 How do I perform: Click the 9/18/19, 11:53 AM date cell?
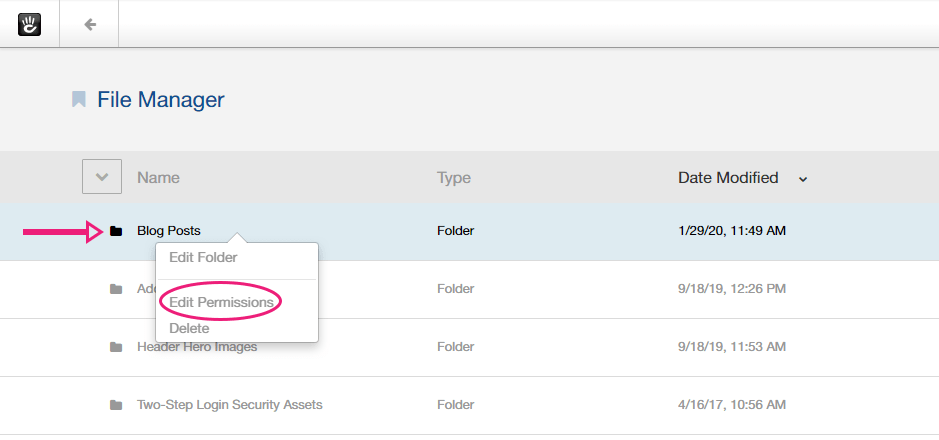pyautogui.click(x=732, y=347)
